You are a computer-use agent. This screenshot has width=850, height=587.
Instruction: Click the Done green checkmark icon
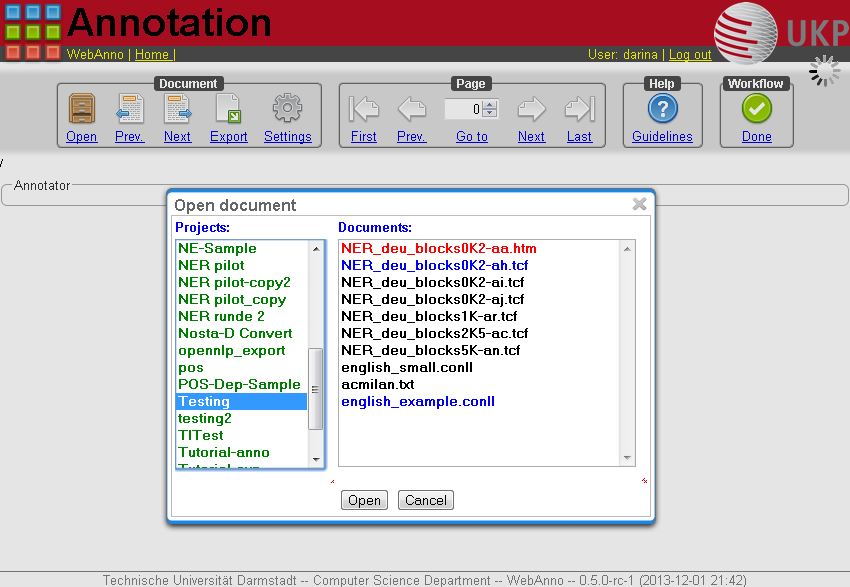click(x=757, y=108)
